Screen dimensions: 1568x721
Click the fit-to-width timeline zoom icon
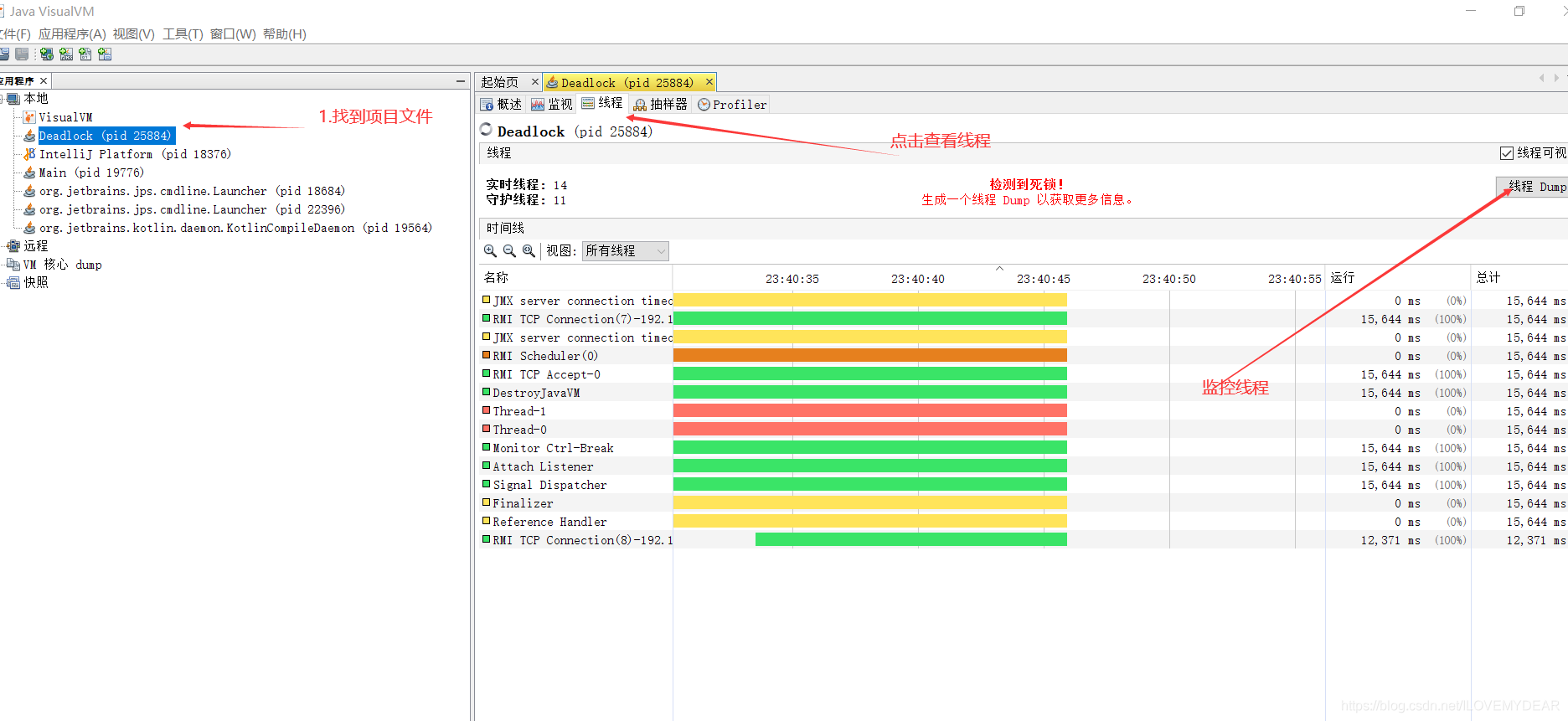coord(529,250)
